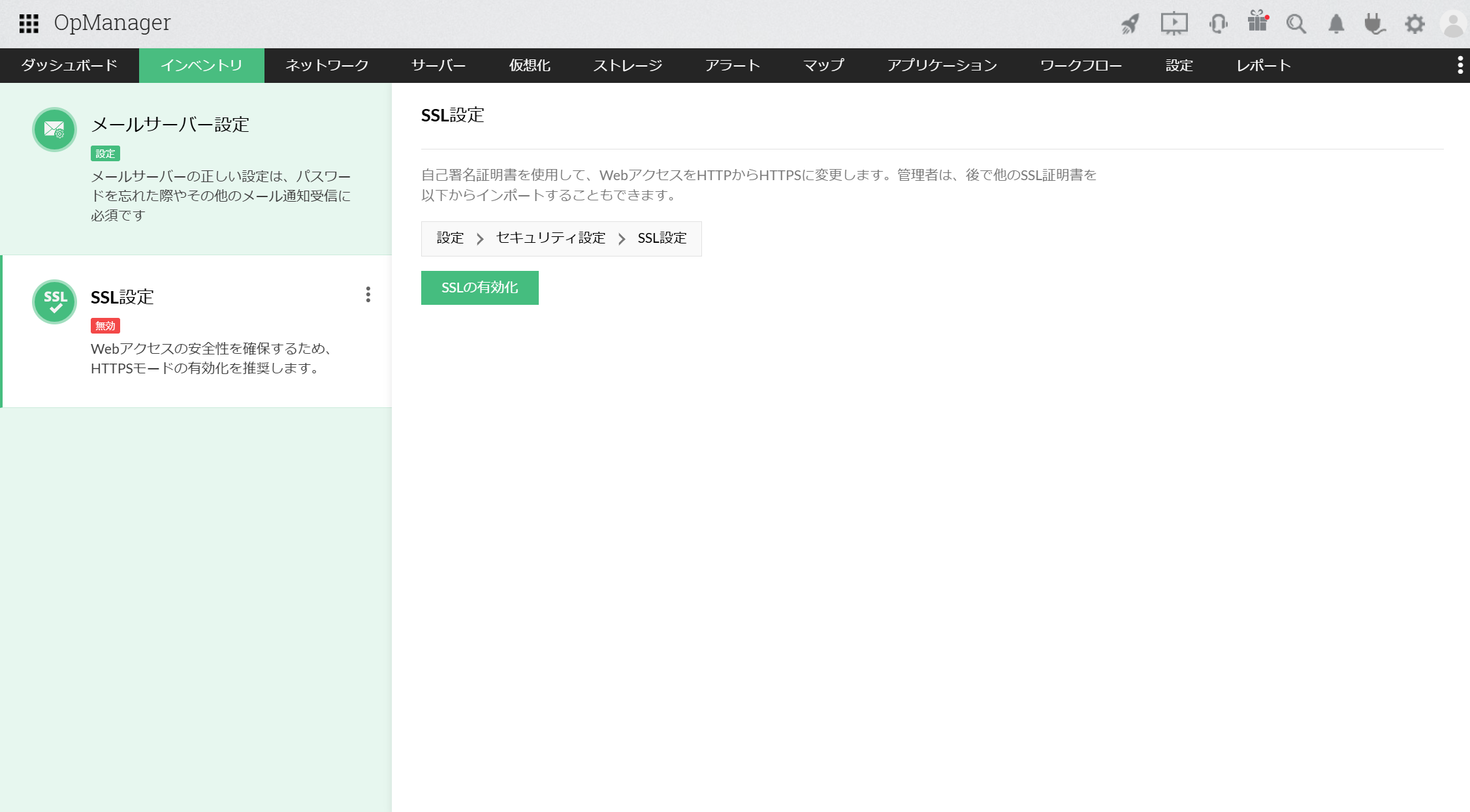Image resolution: width=1470 pixels, height=812 pixels.
Task: Open the アラート menu tab
Action: coord(733,65)
